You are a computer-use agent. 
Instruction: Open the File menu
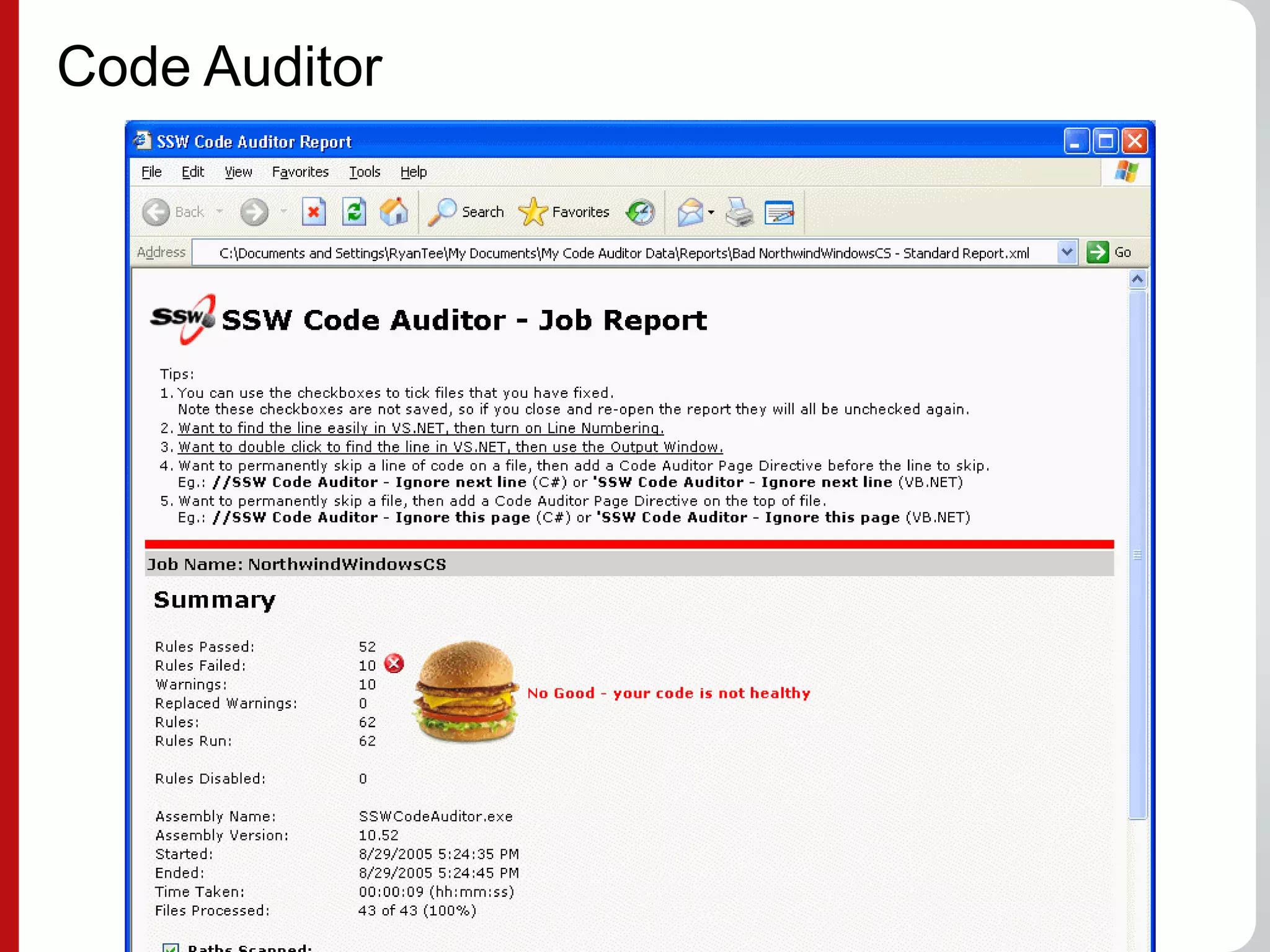click(151, 172)
